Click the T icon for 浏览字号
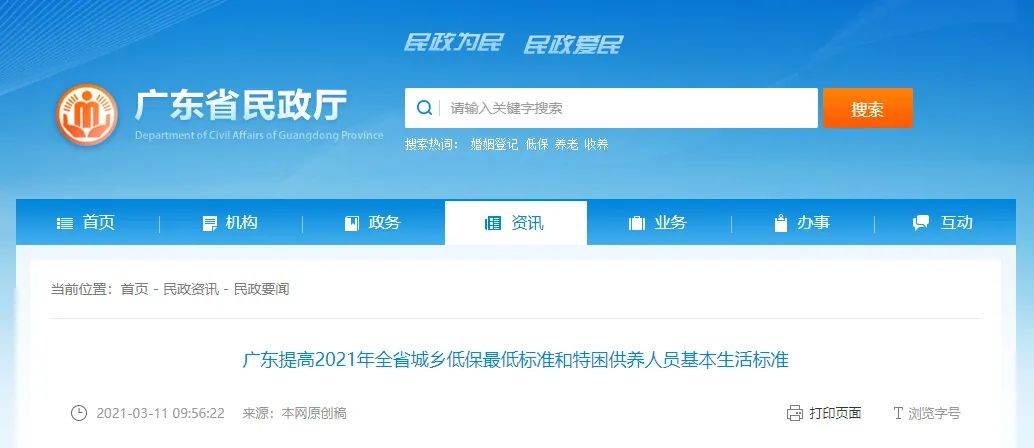Screen dimensions: 1034x448 tap(897, 414)
